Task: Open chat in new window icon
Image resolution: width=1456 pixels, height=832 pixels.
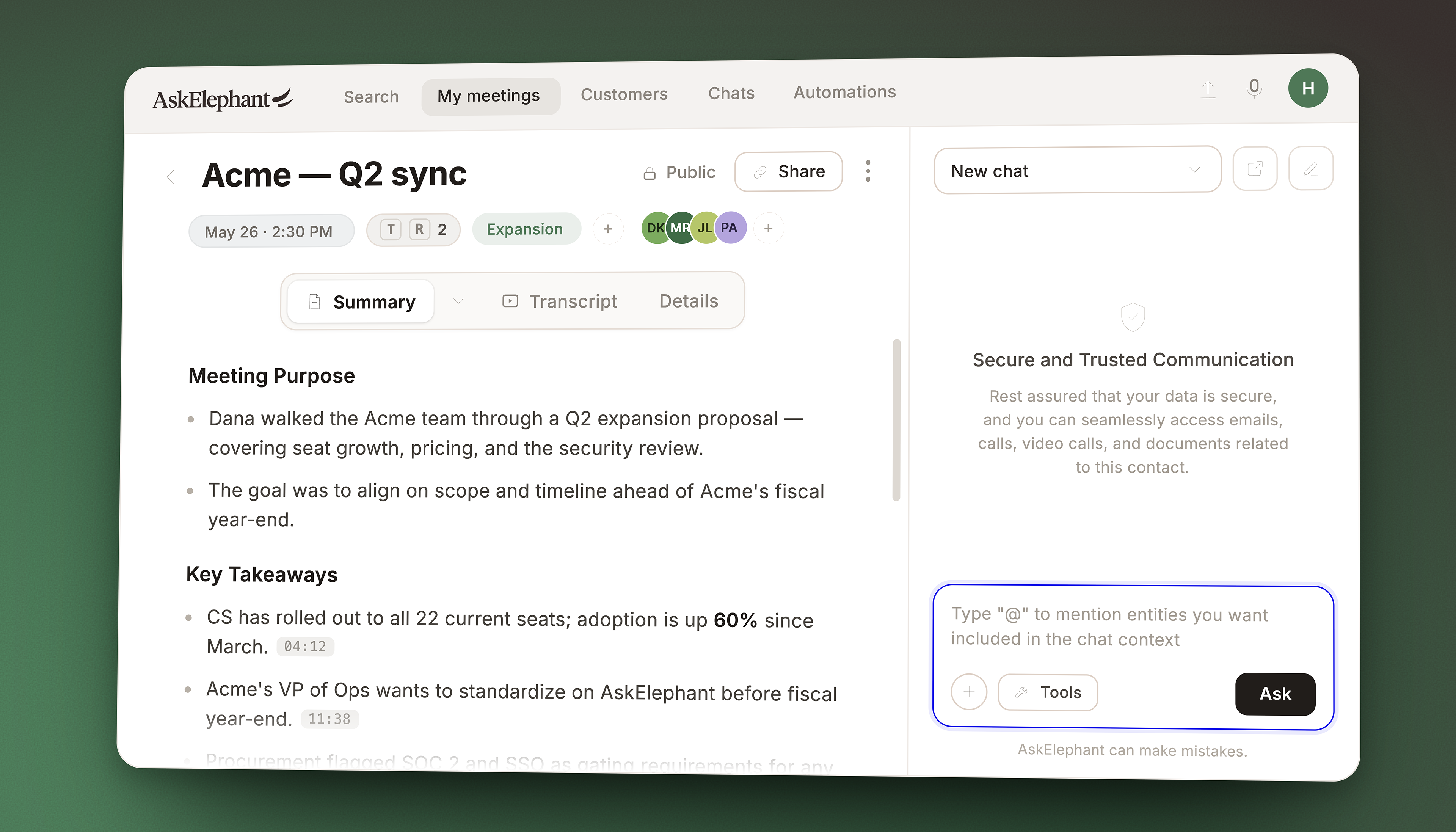Action: [x=1254, y=169]
